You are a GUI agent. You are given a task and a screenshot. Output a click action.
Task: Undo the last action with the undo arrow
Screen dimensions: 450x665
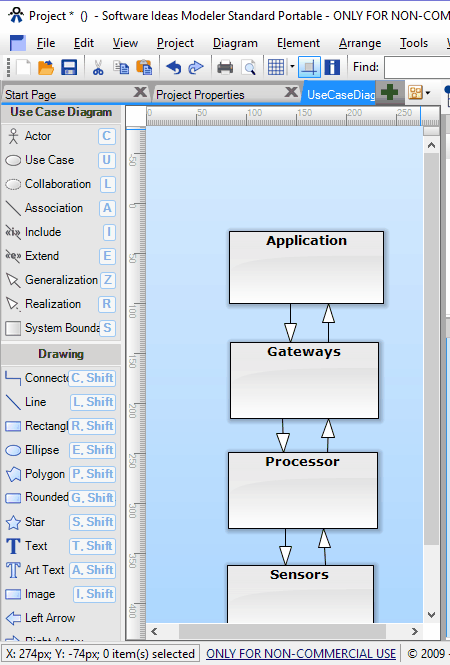click(x=173, y=67)
